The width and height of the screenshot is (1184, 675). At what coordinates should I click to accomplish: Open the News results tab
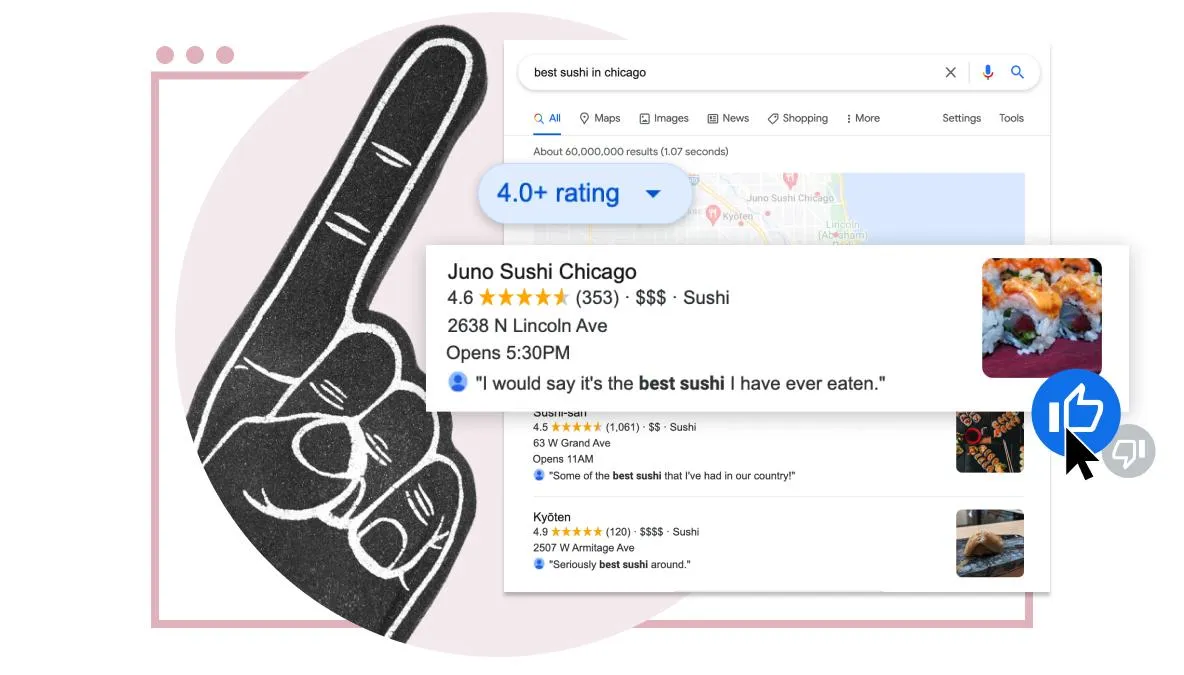(x=728, y=119)
